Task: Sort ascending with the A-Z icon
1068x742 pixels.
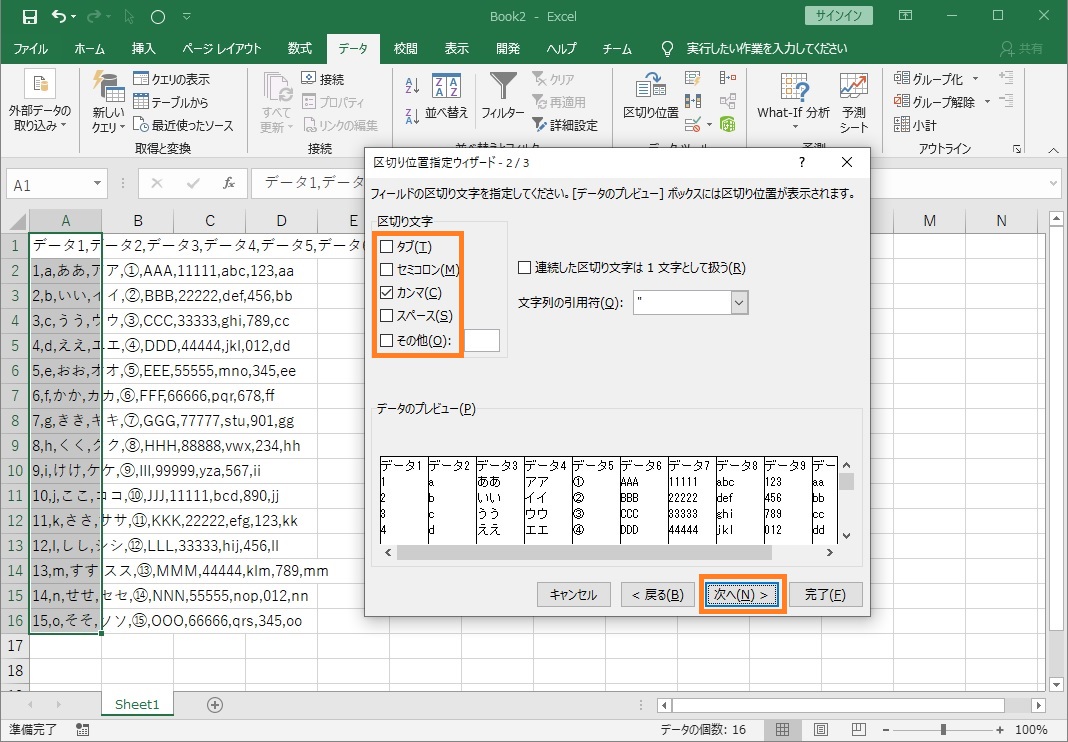Action: (412, 85)
